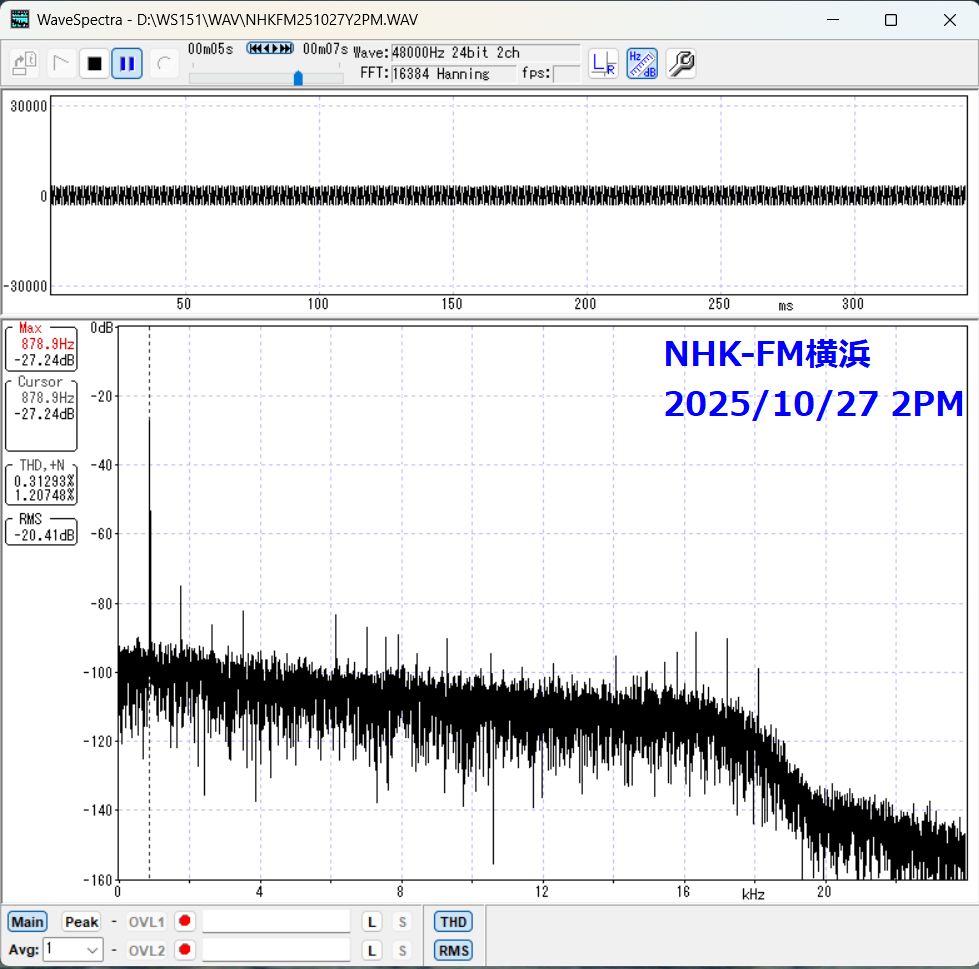Open the wrench settings icon
Screen dimensions: 979x969
680,64
